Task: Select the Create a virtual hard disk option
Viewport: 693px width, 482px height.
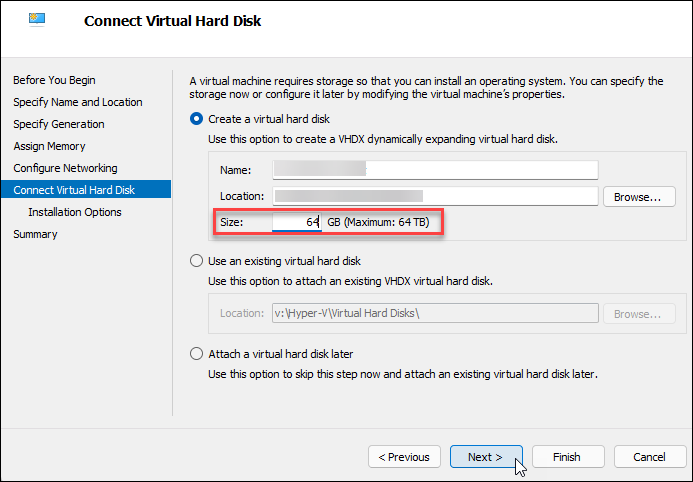Action: [196, 119]
